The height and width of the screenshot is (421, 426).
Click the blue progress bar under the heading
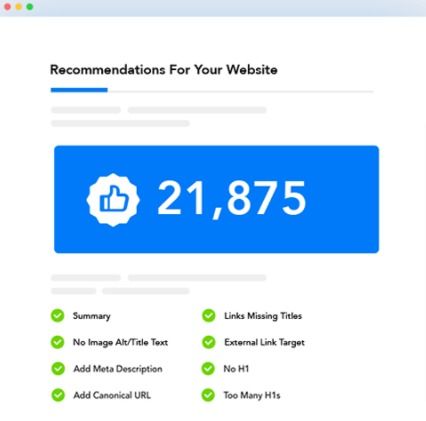[x=79, y=90]
